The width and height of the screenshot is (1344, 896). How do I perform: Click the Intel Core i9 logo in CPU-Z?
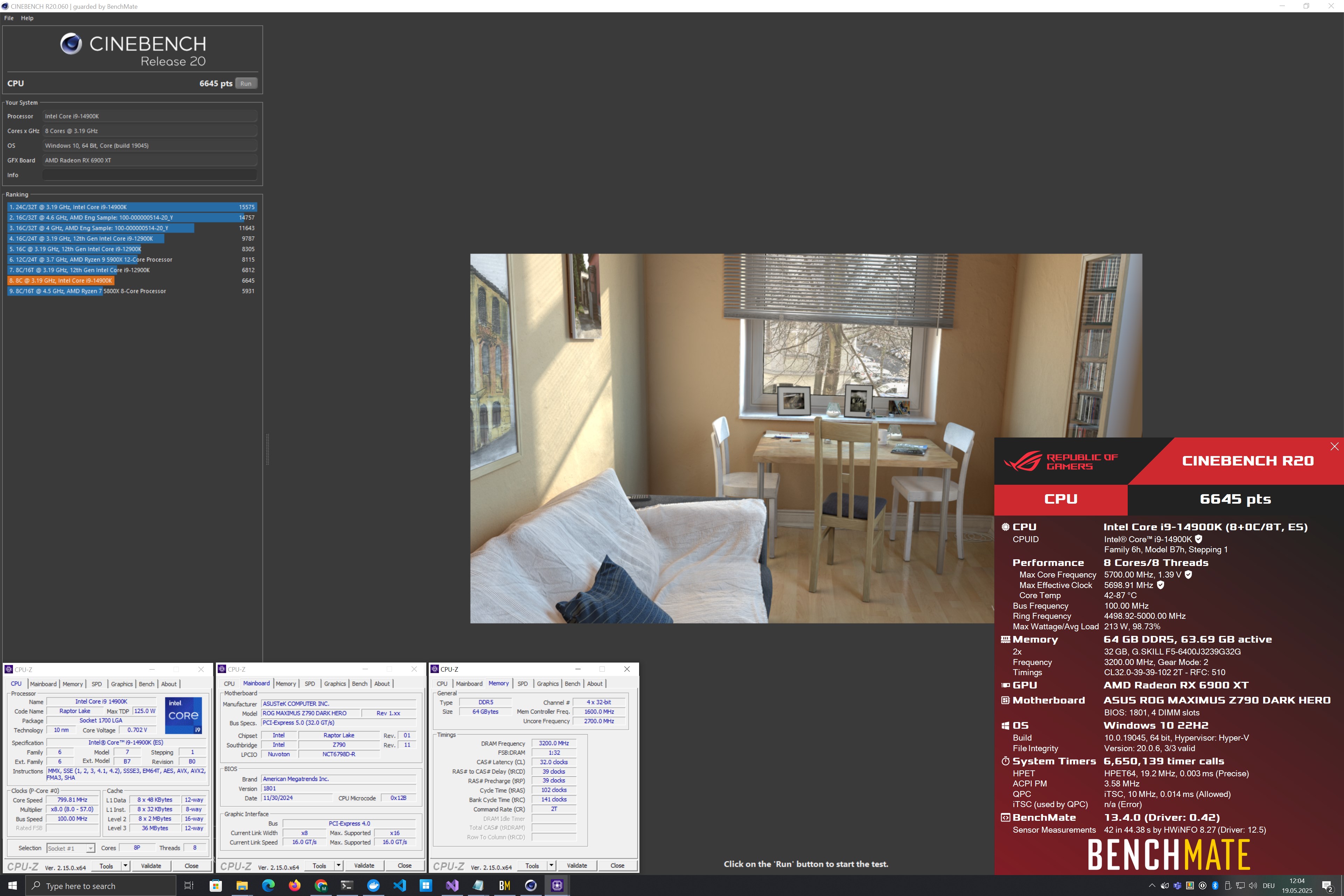pyautogui.click(x=183, y=715)
